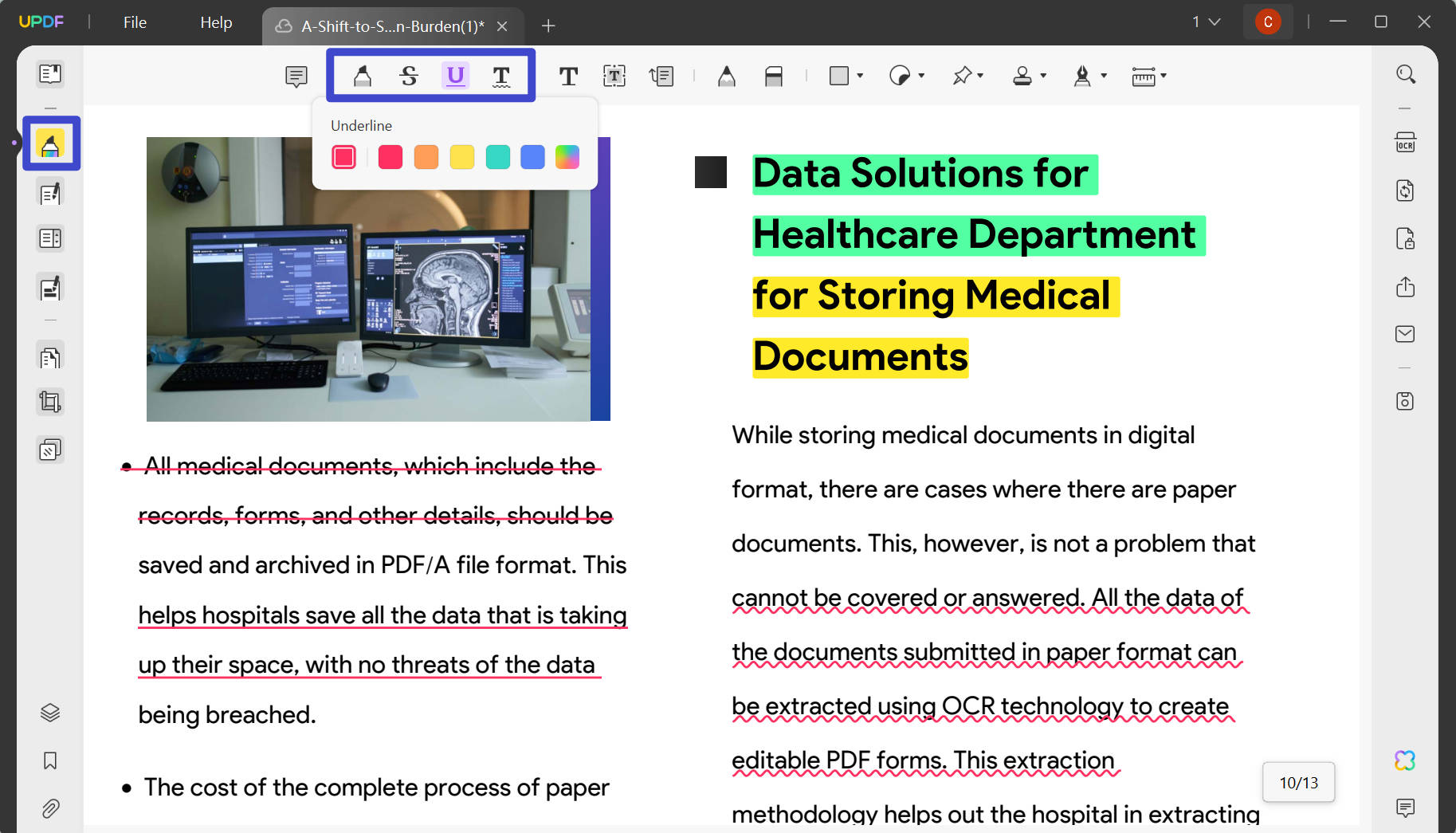Select the A-Shift-to-S...n-Burden(1) document tab
The image size is (1456, 833).
coord(390,26)
